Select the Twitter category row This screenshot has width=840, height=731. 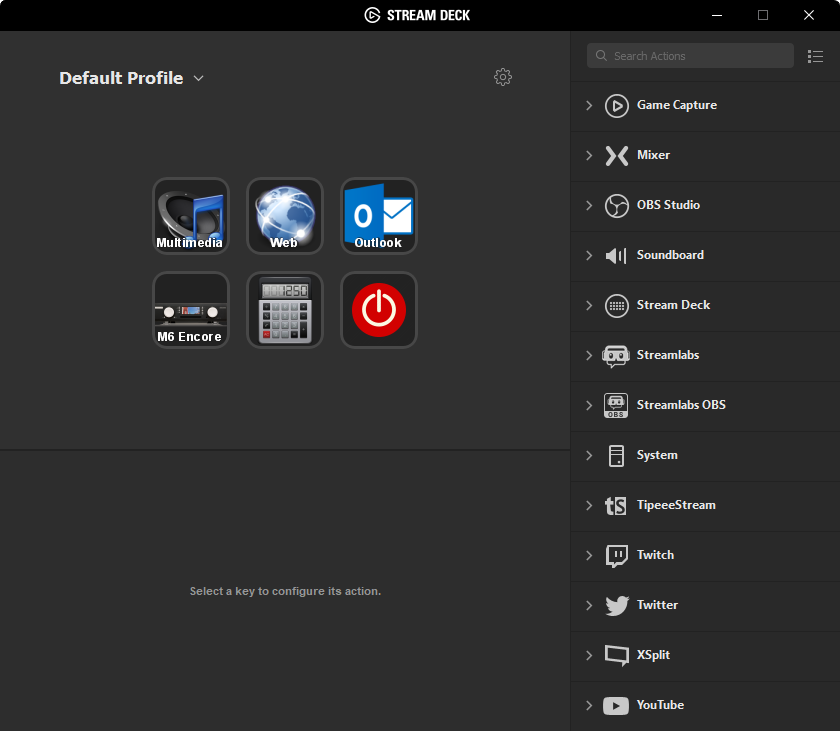point(657,605)
